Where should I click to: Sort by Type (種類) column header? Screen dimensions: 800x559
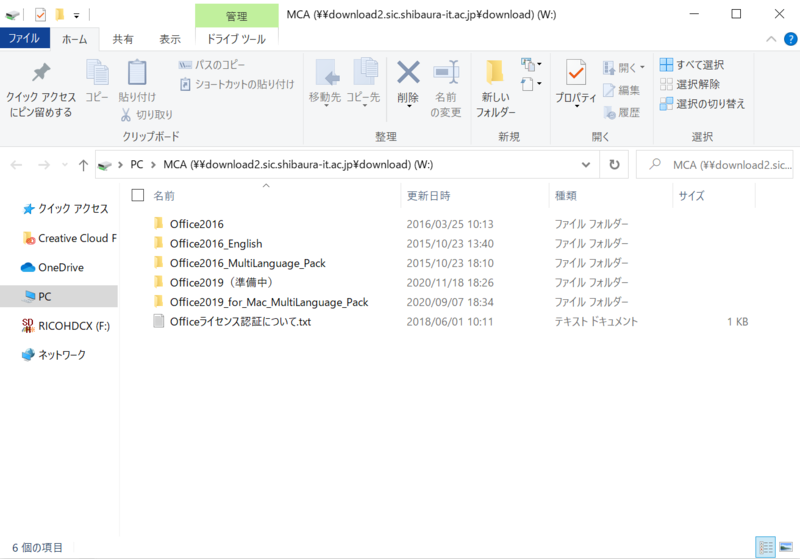(566, 195)
